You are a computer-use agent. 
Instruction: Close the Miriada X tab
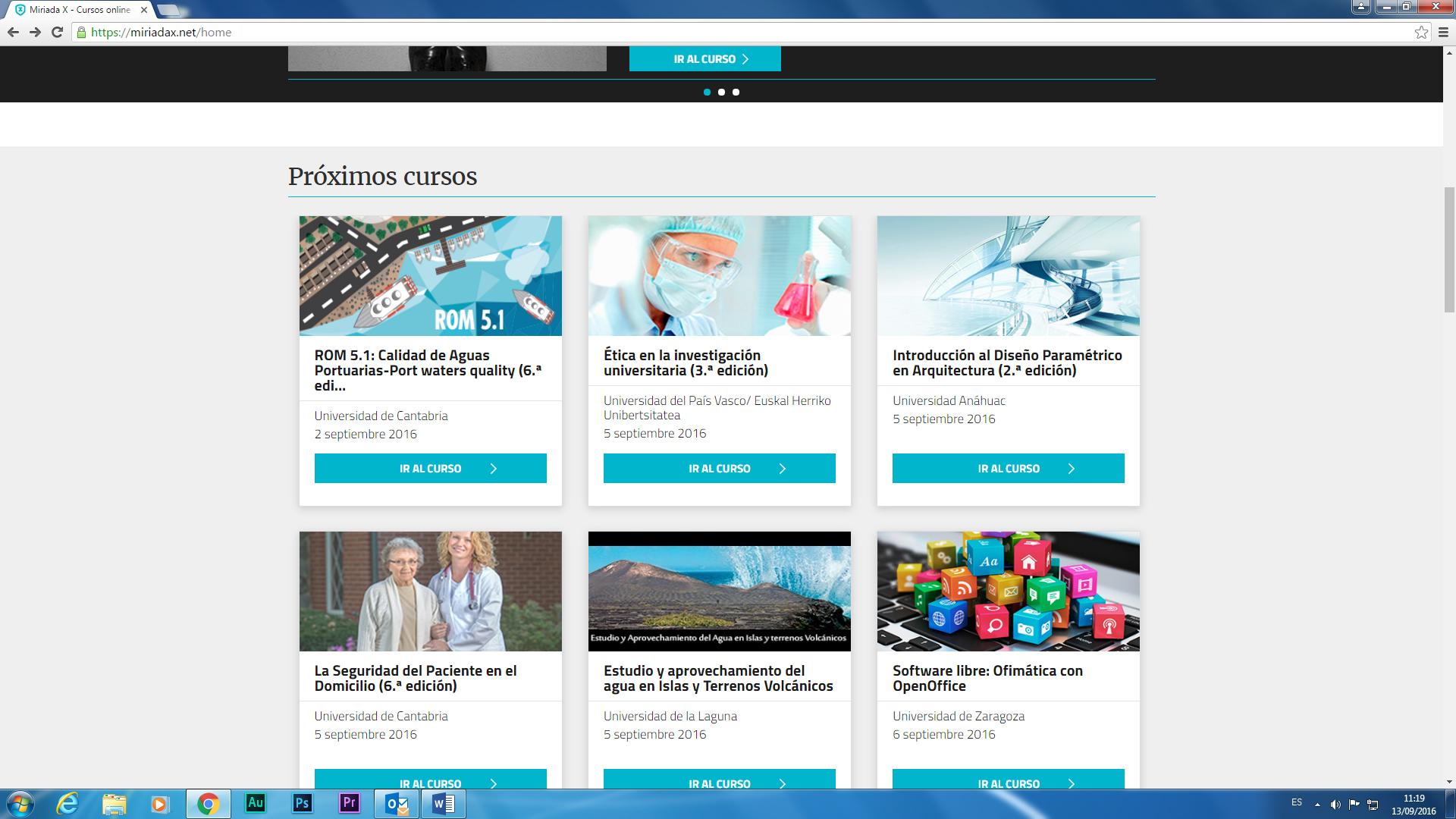point(144,10)
